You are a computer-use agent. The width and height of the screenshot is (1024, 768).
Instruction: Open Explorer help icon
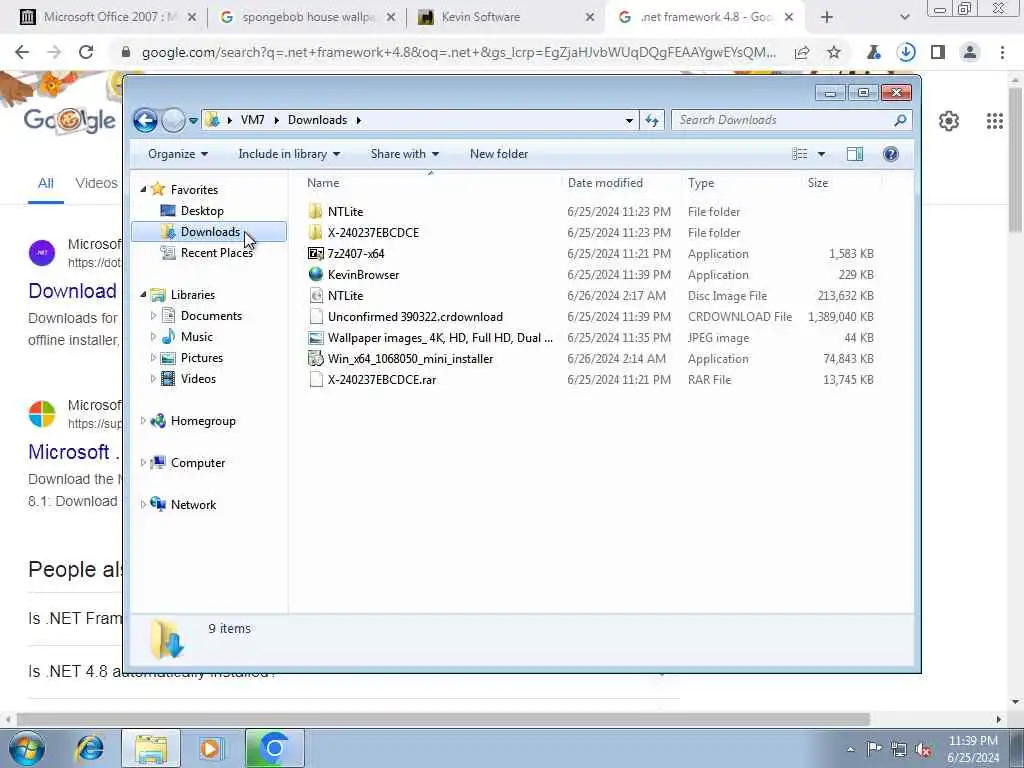click(x=891, y=154)
